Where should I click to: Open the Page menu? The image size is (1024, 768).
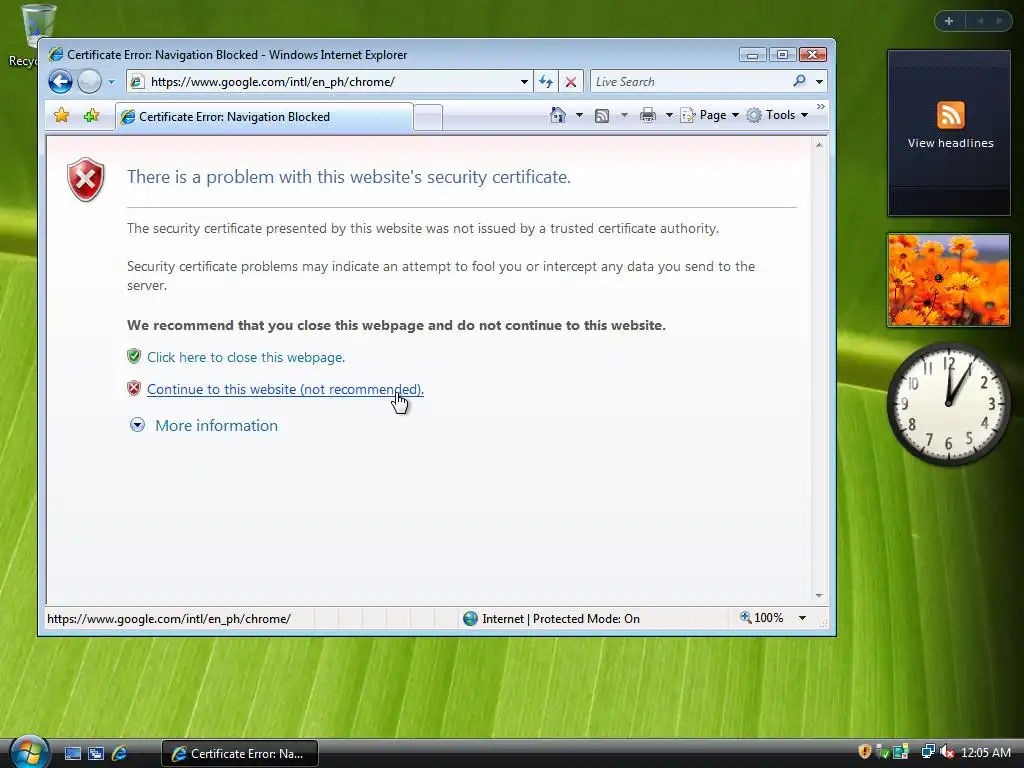click(x=710, y=115)
